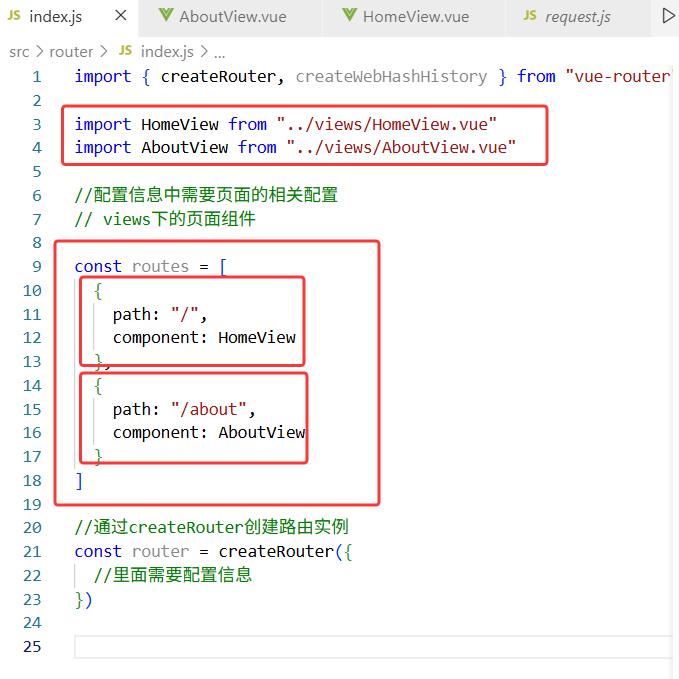679x679 pixels.
Task: Click the JS icon on request.js tab
Action: click(x=530, y=16)
